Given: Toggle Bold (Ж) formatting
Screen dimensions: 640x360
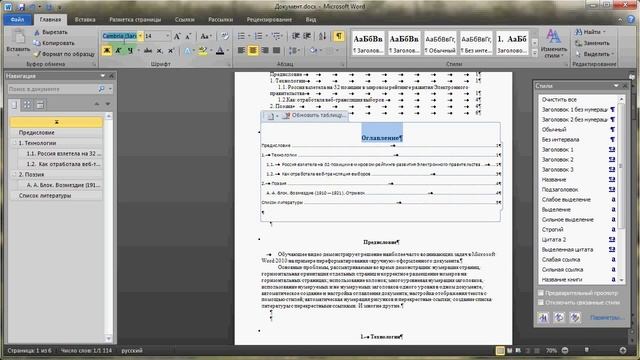Looking at the screenshot, I should tap(107, 51).
